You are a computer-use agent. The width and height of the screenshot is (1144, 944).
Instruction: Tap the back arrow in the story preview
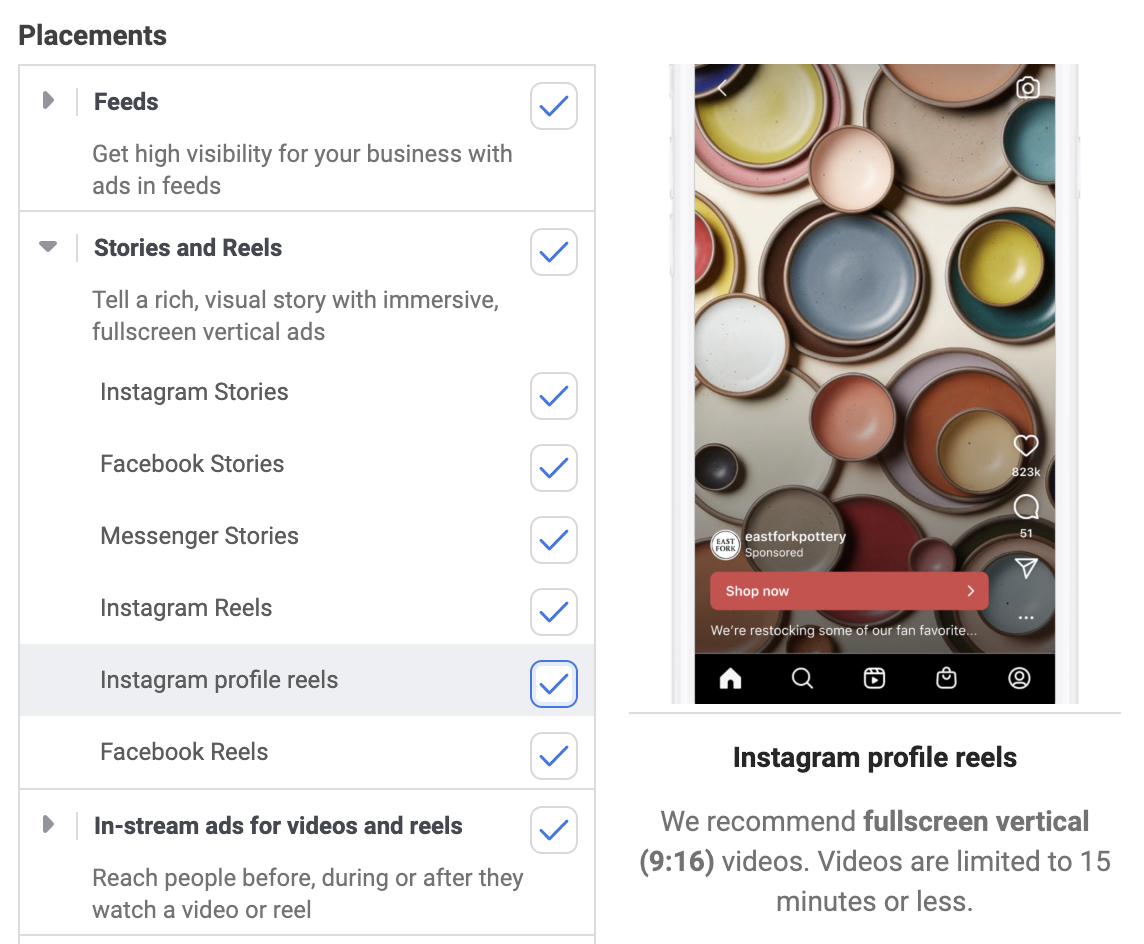point(722,88)
